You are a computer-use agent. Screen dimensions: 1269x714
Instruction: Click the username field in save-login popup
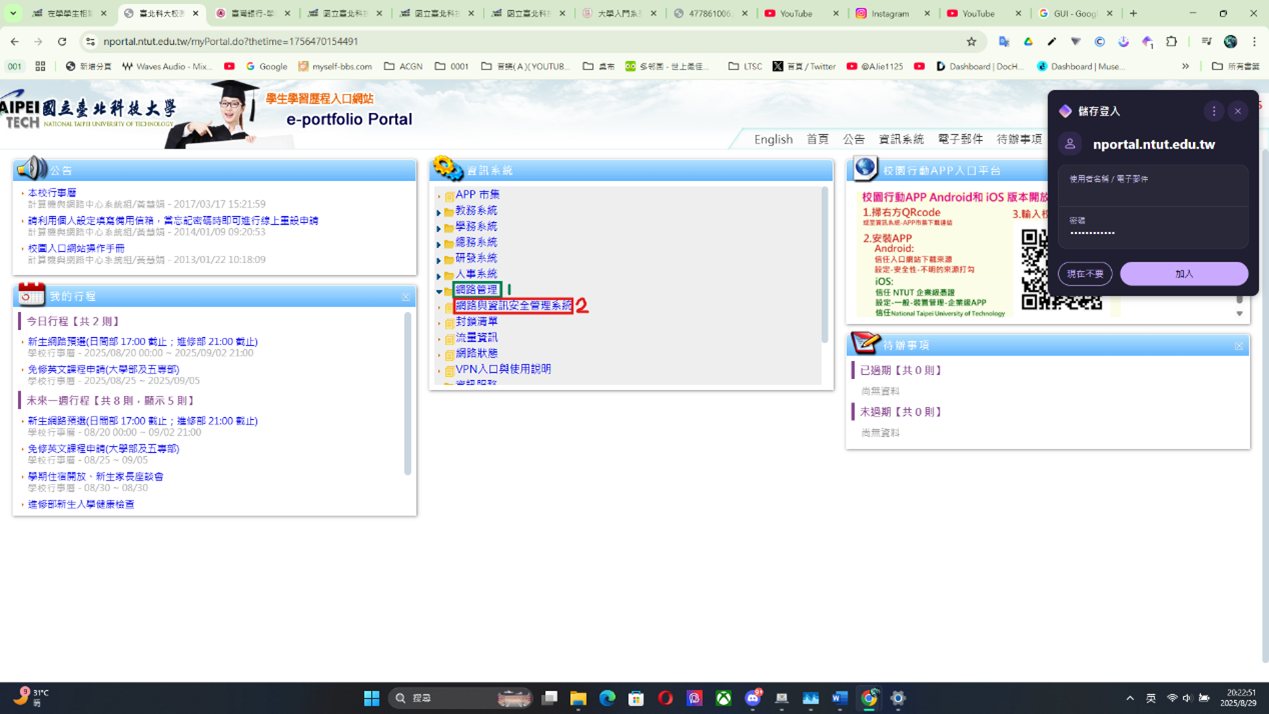point(1152,188)
